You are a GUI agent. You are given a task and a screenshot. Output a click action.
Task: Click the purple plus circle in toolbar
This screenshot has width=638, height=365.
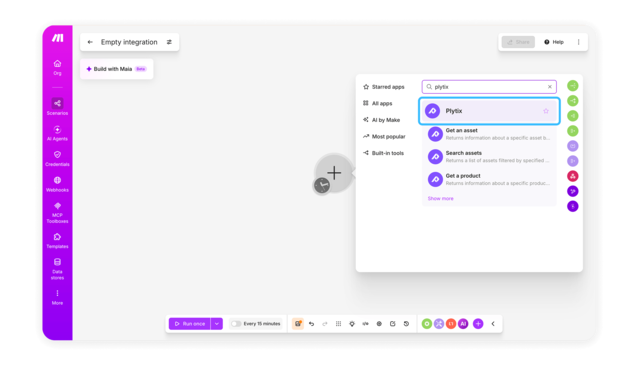(x=478, y=324)
